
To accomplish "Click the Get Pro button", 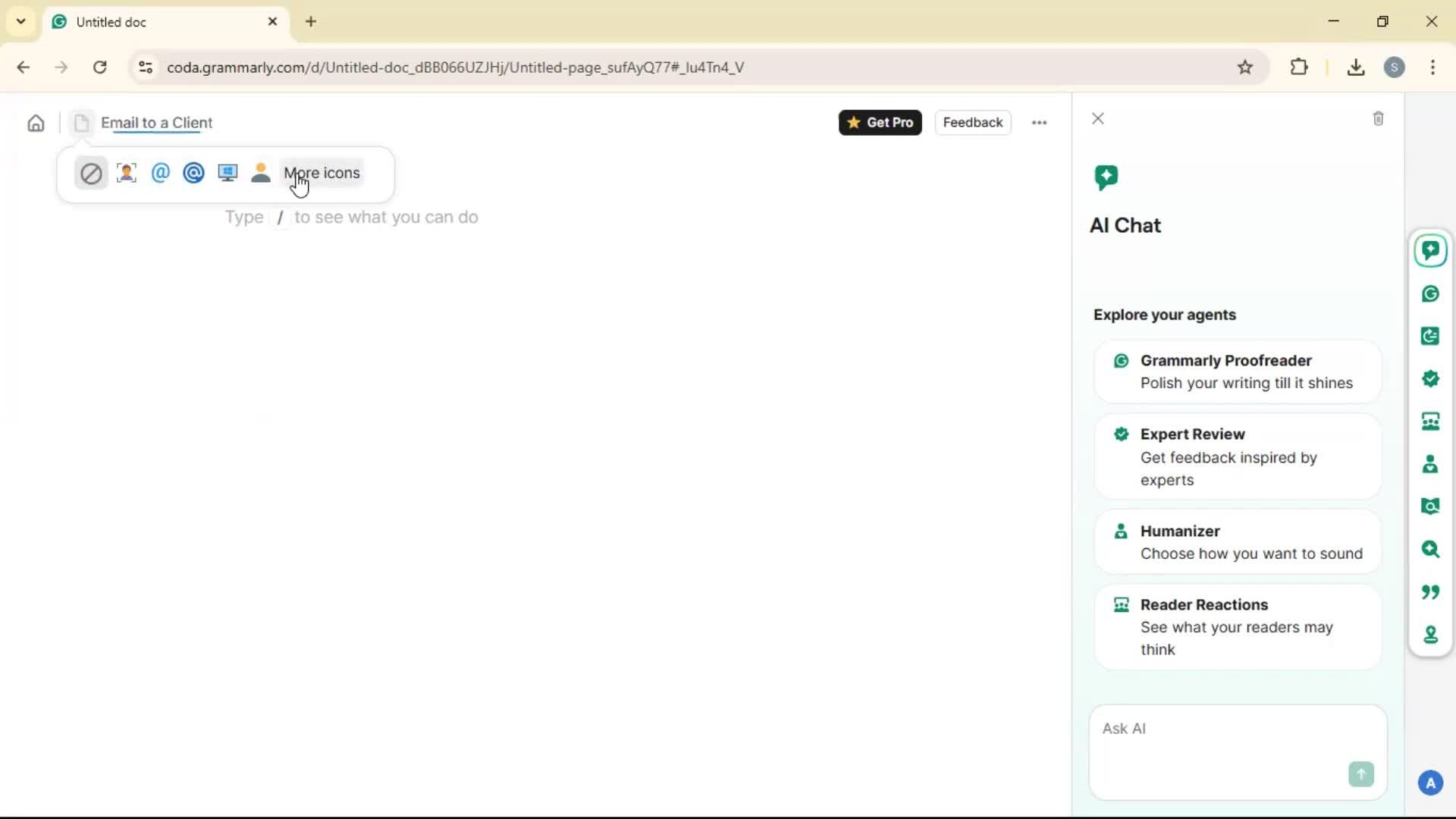I will click(880, 122).
